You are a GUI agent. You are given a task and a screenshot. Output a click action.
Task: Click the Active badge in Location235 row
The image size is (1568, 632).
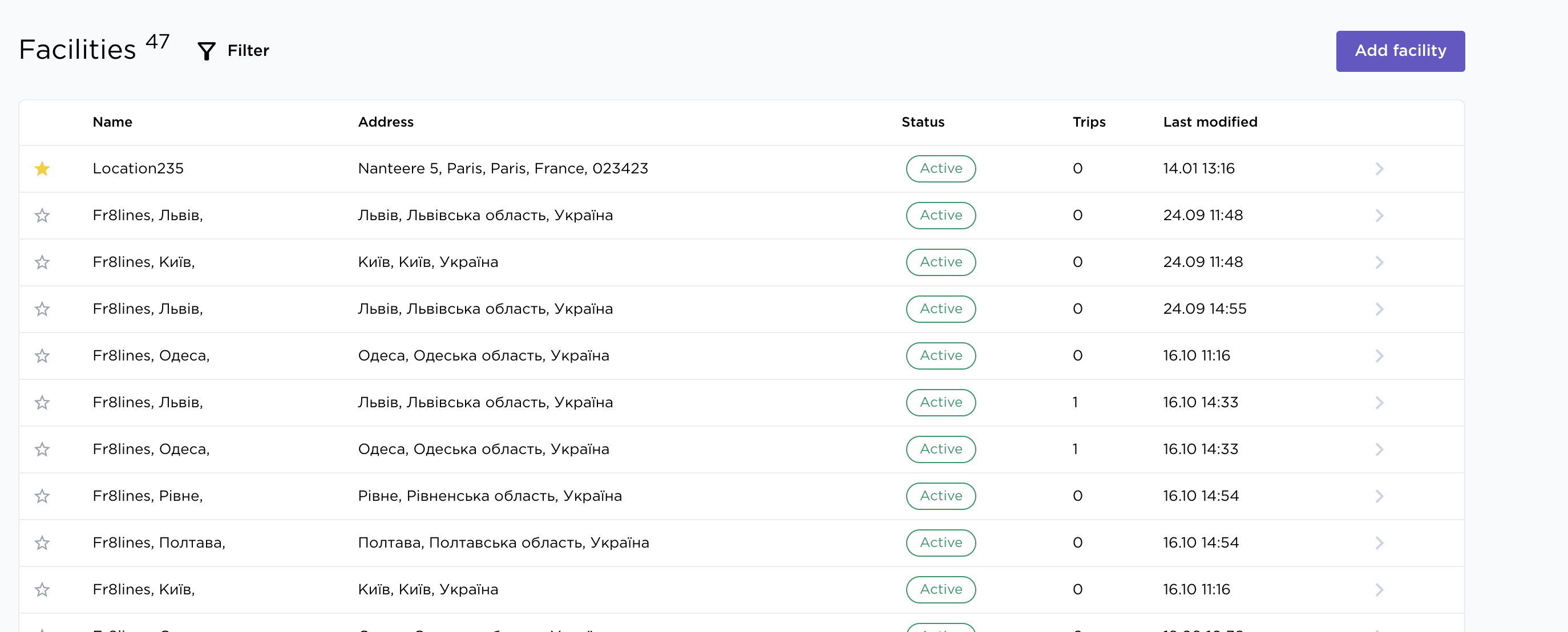click(940, 168)
